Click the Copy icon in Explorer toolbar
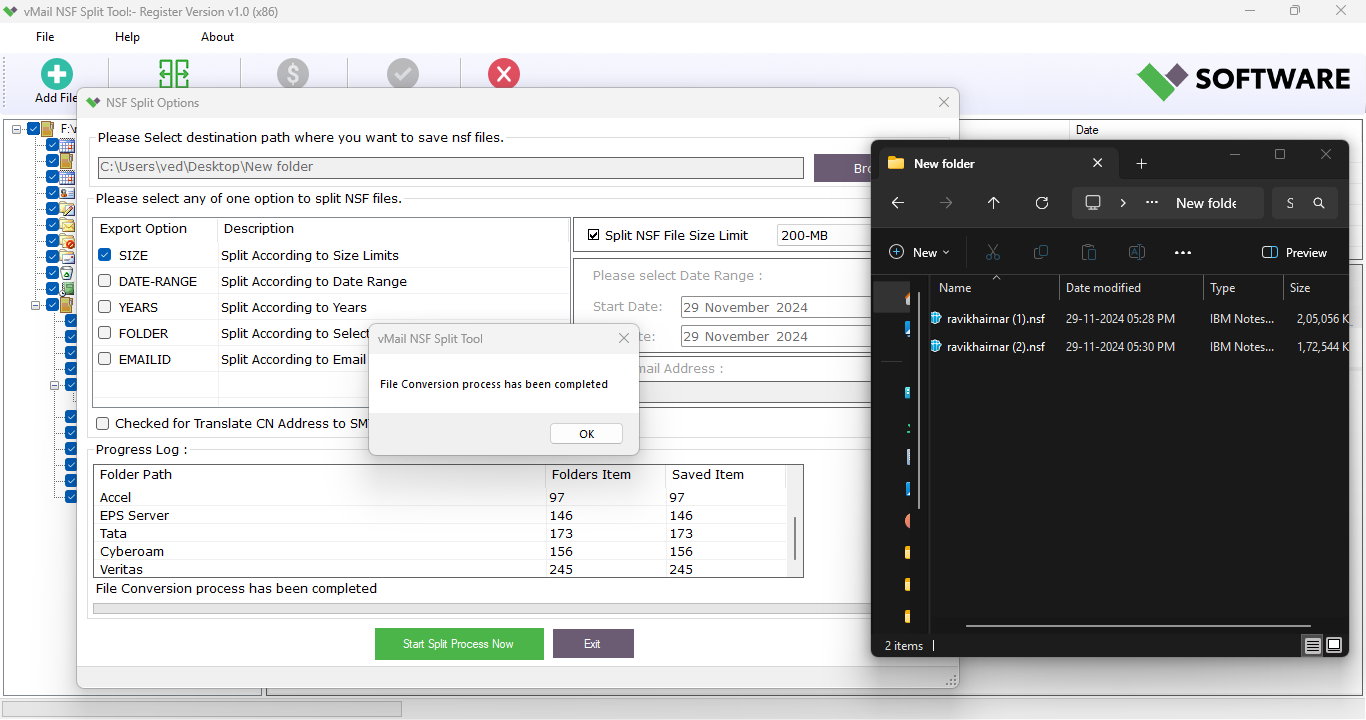Viewport: 1366px width, 720px height. (1040, 253)
